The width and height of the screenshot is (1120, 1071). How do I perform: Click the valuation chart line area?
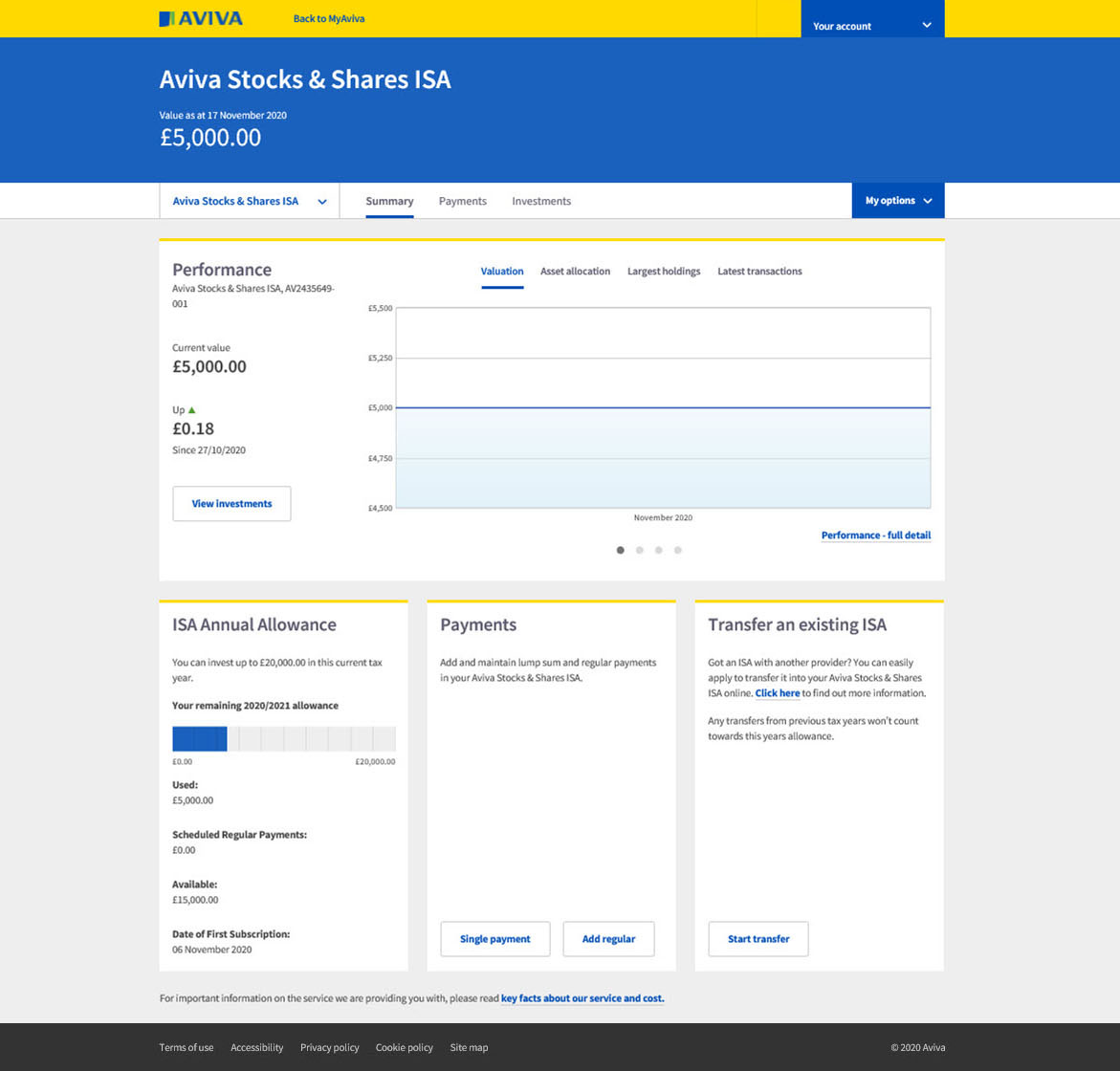click(663, 407)
